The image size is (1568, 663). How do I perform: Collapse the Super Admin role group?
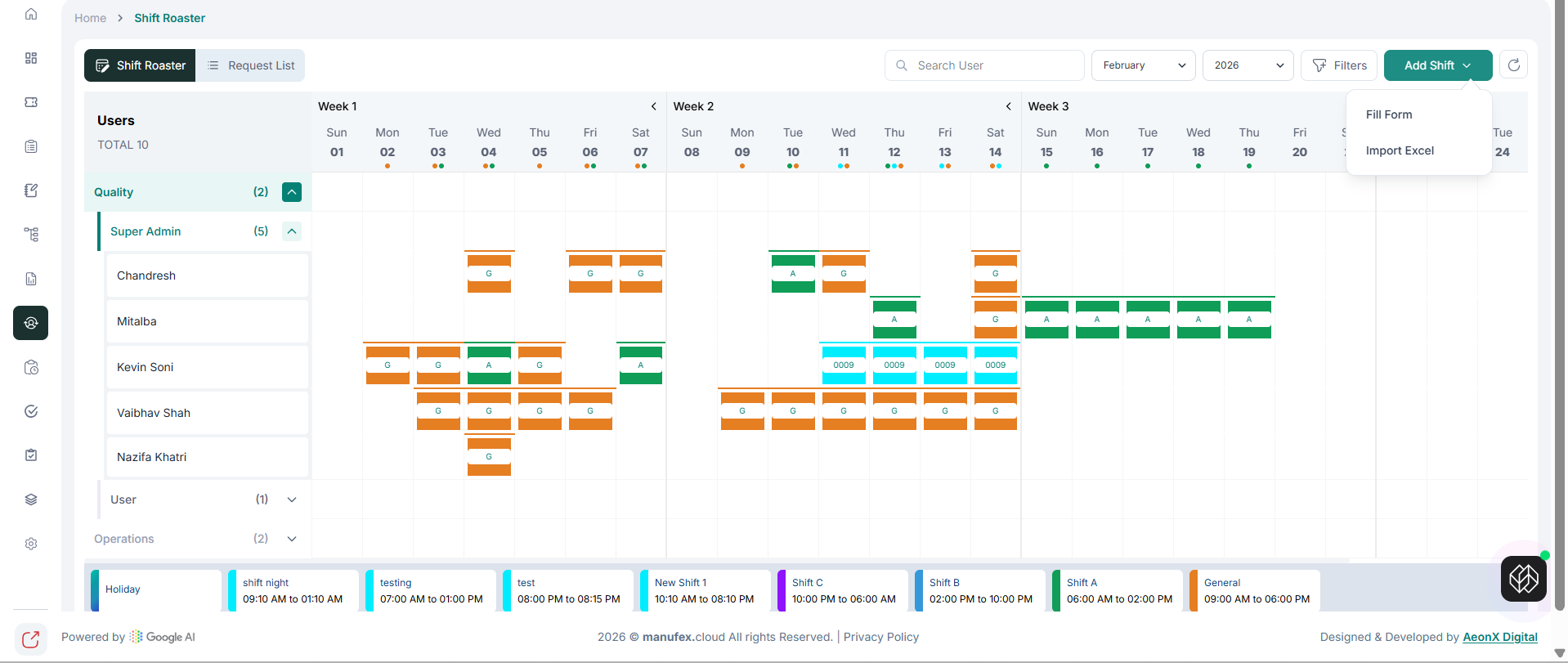tap(292, 231)
